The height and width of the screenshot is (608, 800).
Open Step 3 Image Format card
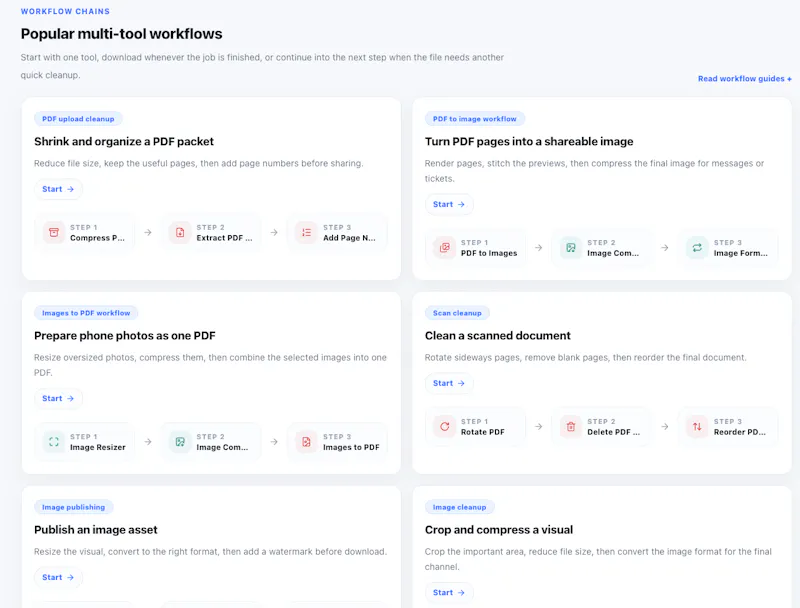click(x=728, y=248)
